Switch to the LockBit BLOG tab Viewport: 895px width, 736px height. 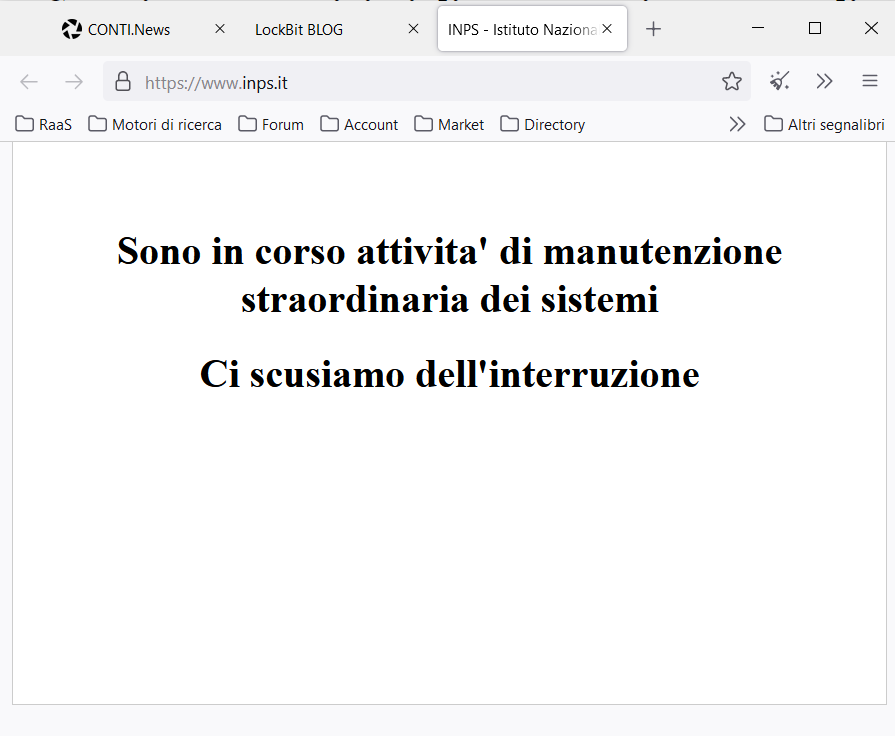pyautogui.click(x=298, y=29)
